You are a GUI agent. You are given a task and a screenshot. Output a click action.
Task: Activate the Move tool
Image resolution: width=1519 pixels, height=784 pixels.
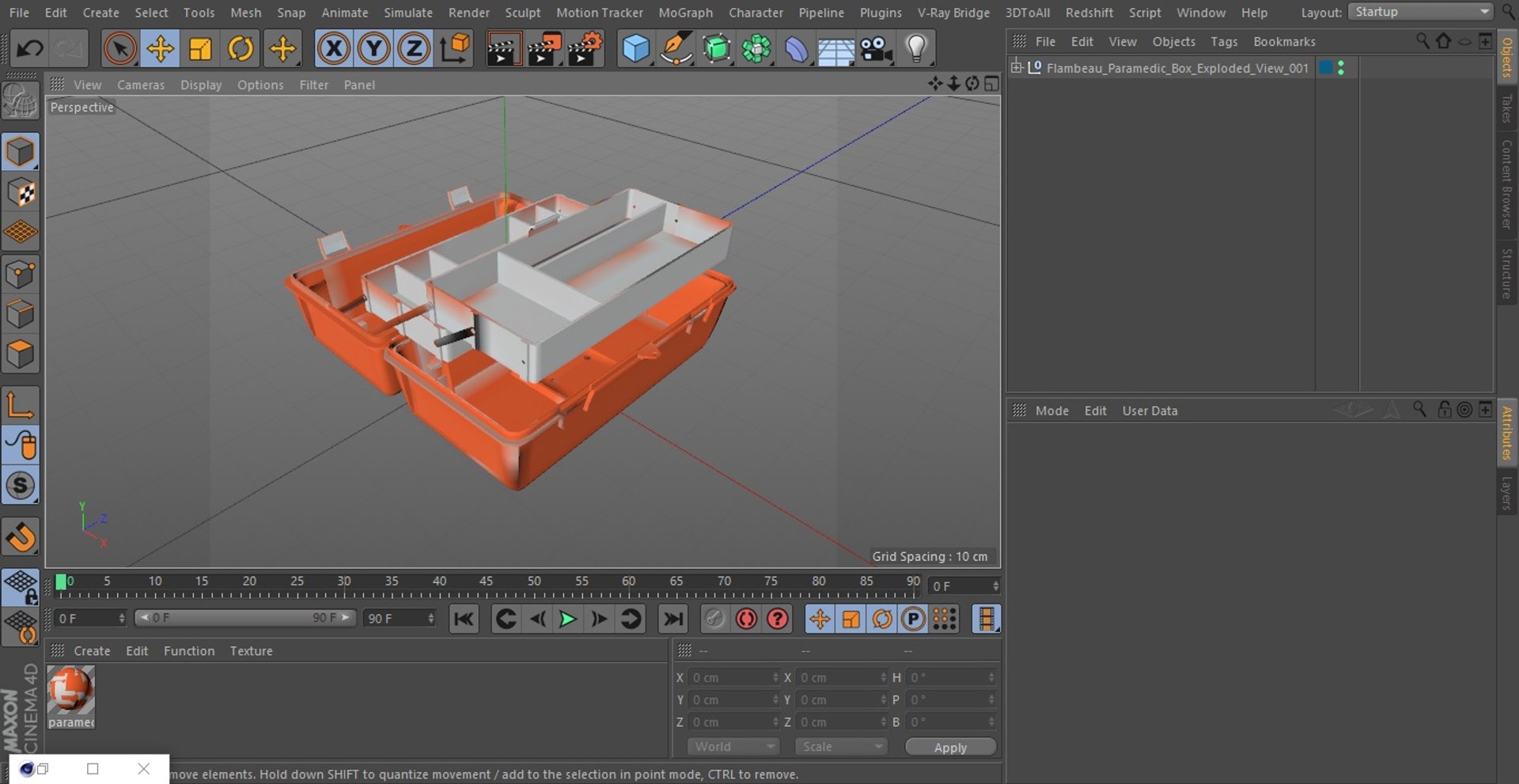(160, 49)
